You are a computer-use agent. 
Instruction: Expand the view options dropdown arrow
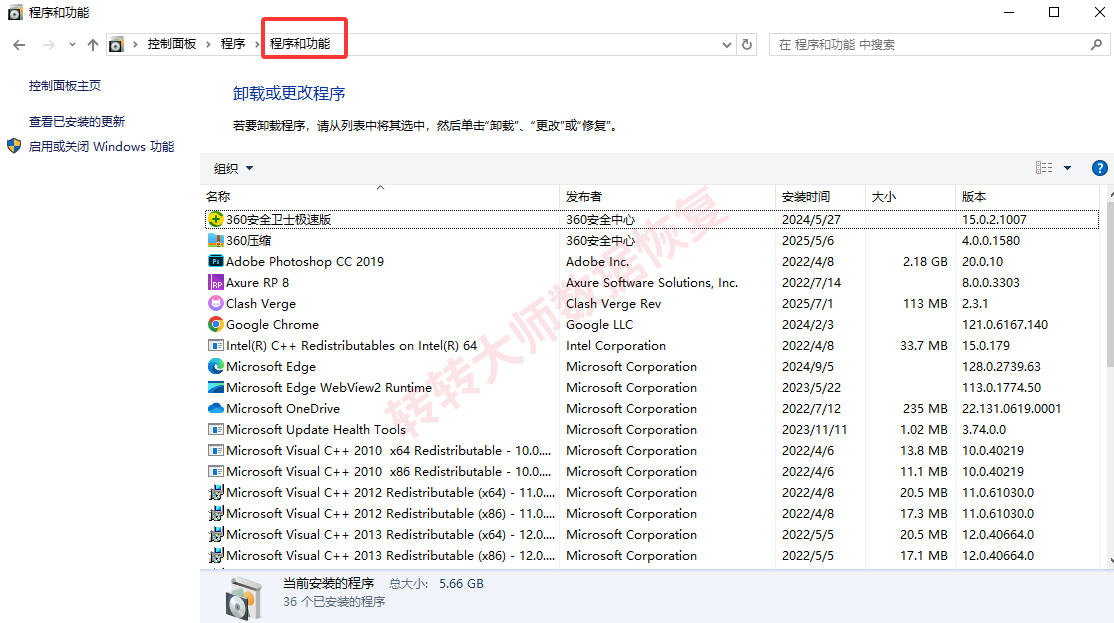[1067, 168]
